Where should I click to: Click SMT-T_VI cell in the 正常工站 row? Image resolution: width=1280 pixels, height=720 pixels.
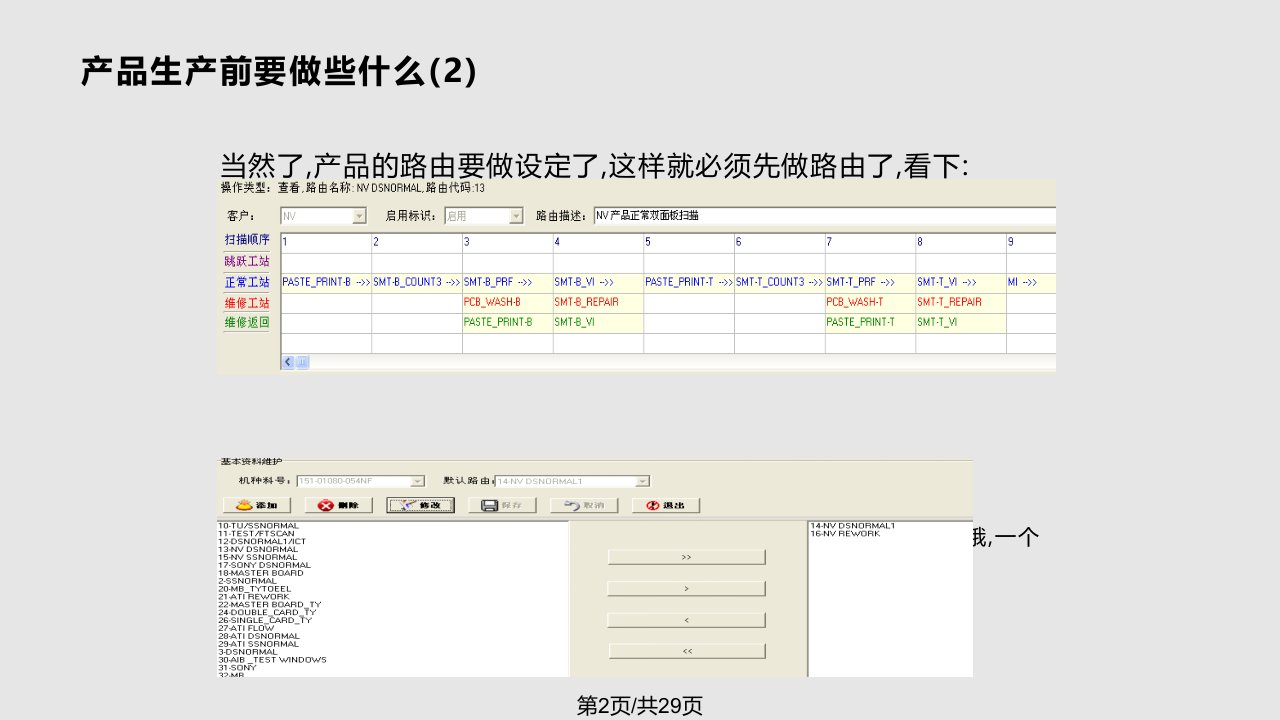click(x=961, y=283)
